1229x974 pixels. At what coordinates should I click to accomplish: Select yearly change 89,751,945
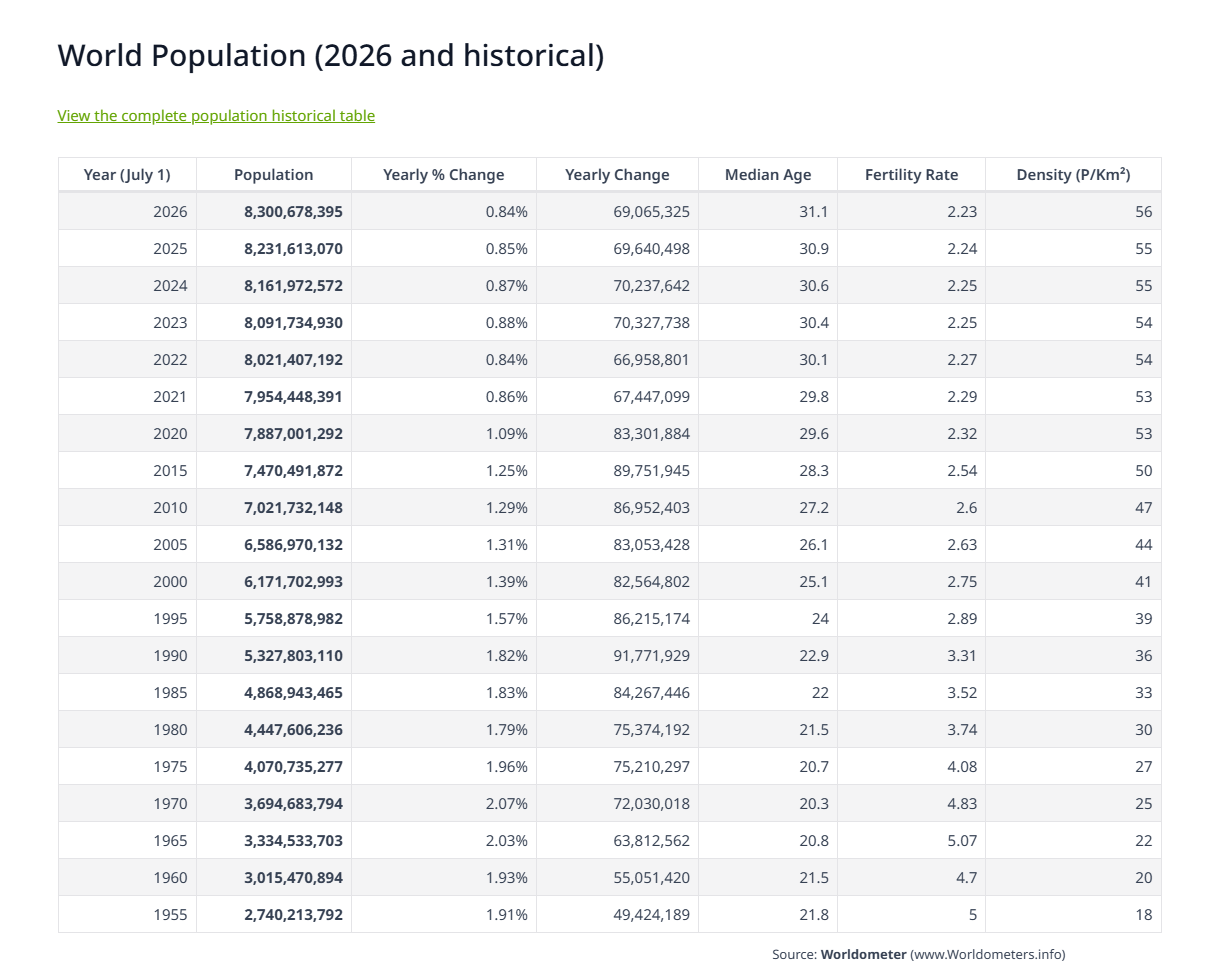pyautogui.click(x=651, y=470)
